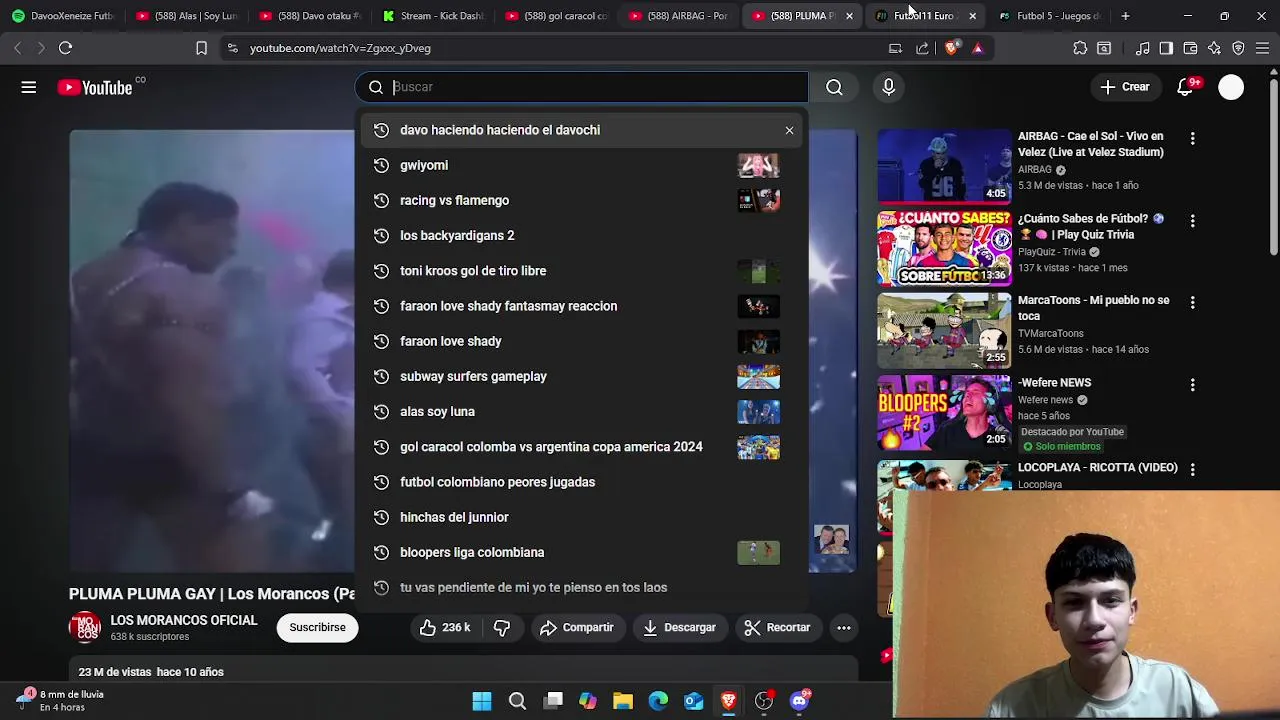Viewport: 1280px width, 720px height.
Task: Open options for MarcaToons Mi pueblo video
Action: 1192,302
